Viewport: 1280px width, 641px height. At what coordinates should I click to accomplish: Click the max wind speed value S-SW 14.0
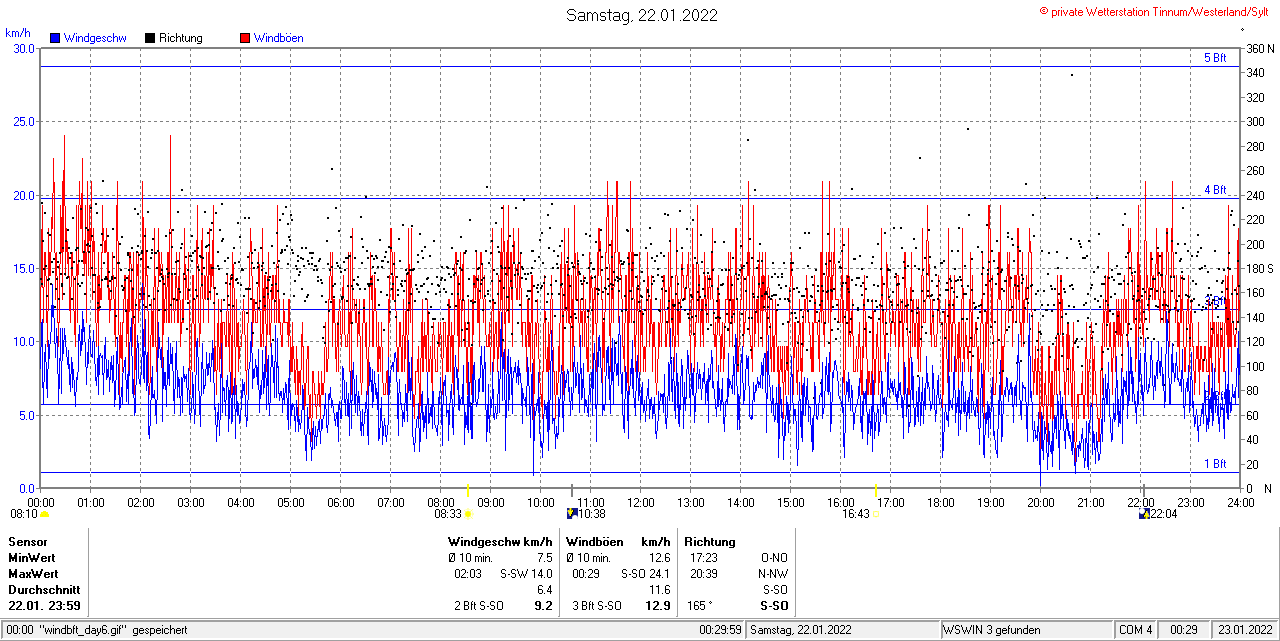(526, 573)
